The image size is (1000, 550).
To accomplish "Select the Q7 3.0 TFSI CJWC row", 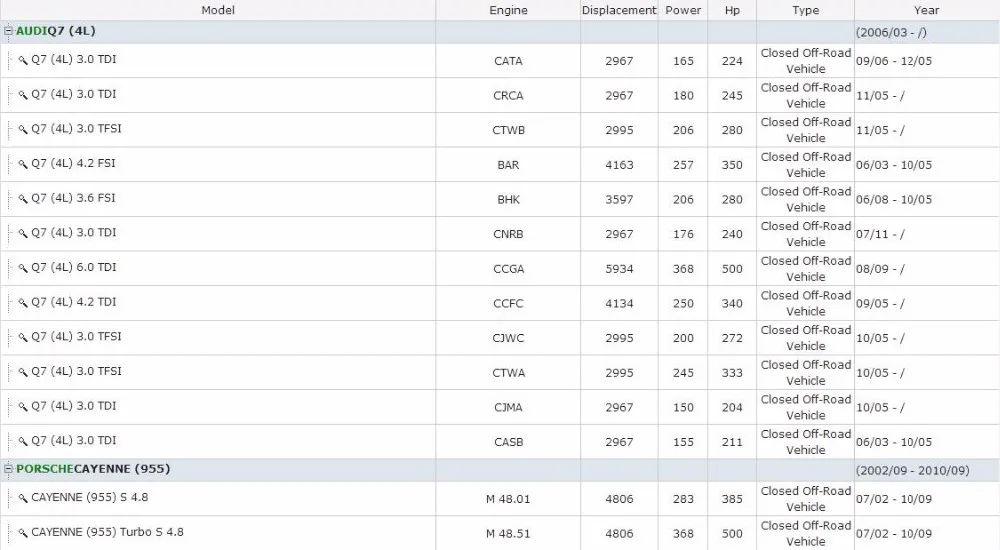I will (500, 338).
